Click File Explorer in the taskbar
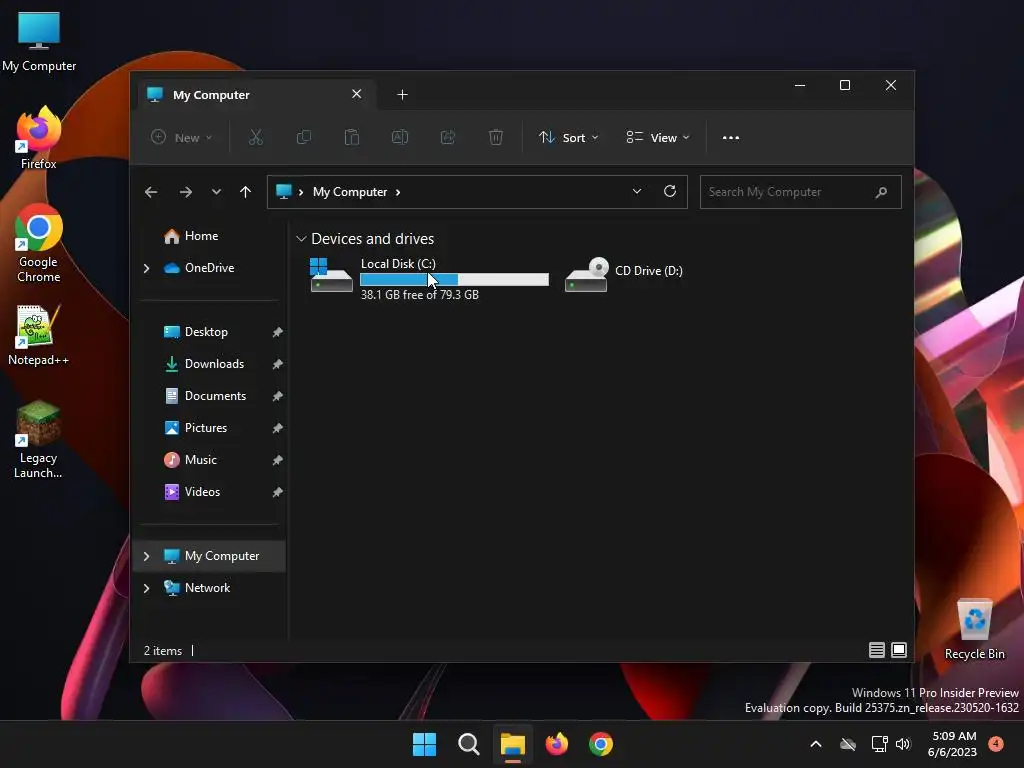Image resolution: width=1024 pixels, height=768 pixels. 513,744
